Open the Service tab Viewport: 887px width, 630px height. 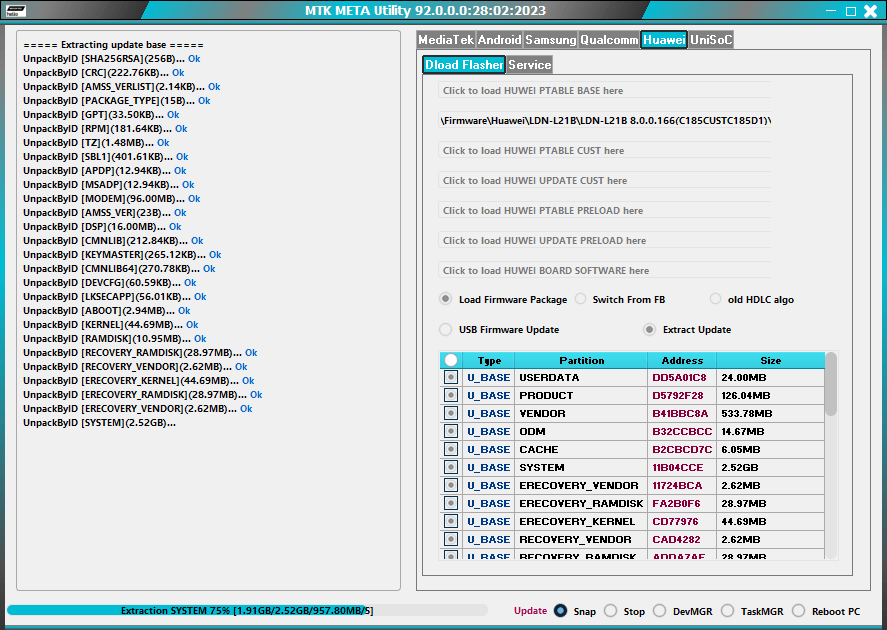point(529,64)
